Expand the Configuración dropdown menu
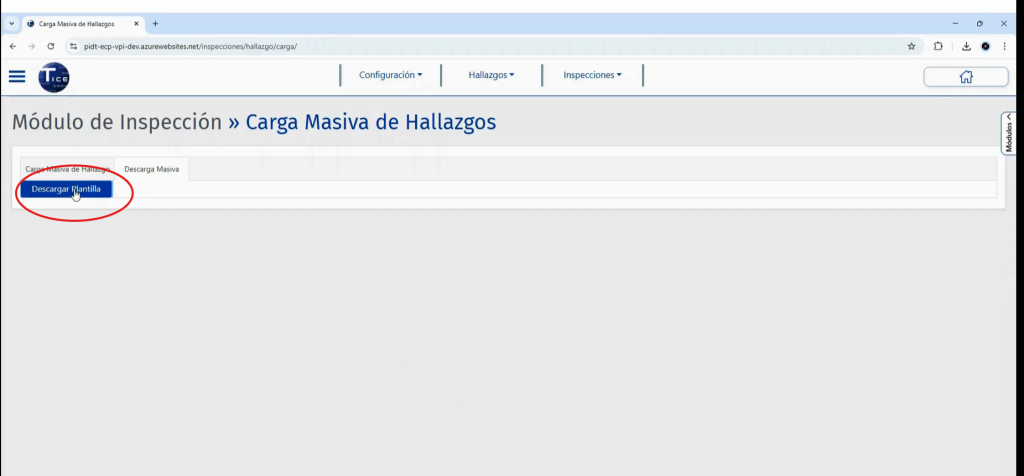 point(390,75)
